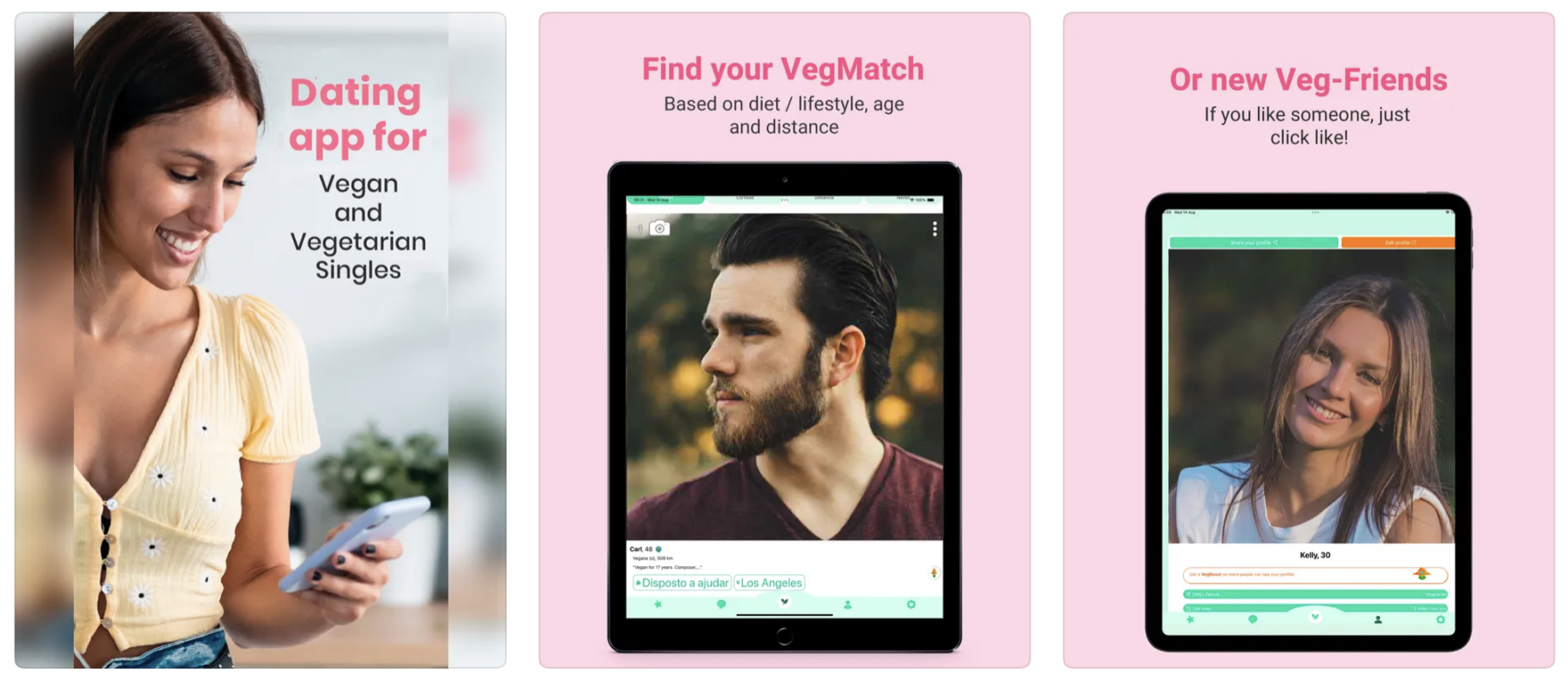Image resolution: width=1568 pixels, height=682 pixels.
Task: Click the 'Share your profile' button
Action: (x=1254, y=242)
